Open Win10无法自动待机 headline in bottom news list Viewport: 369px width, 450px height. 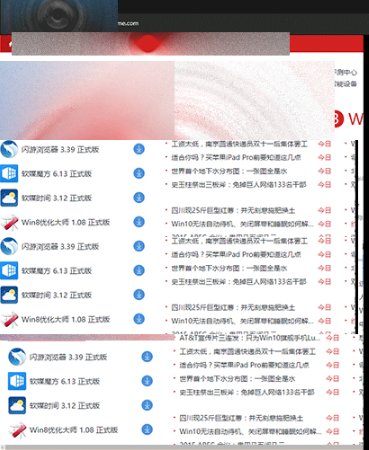(x=250, y=431)
